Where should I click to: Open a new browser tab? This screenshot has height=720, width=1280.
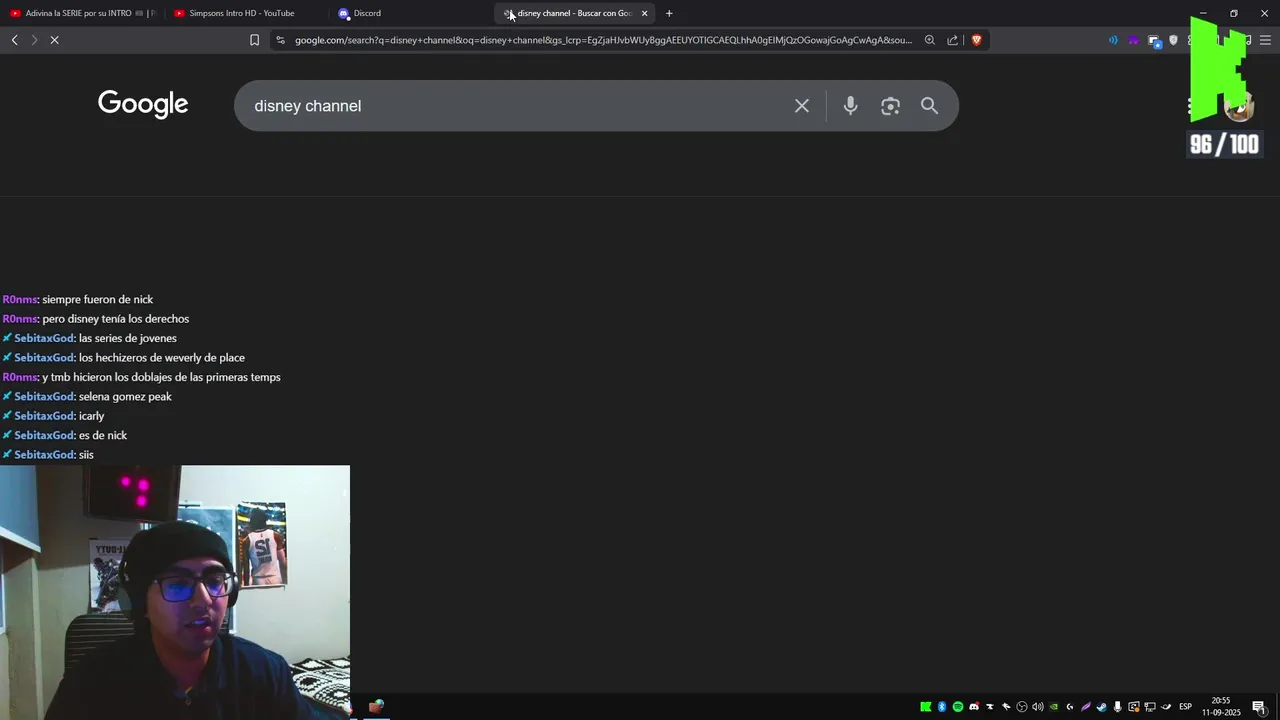pyautogui.click(x=669, y=13)
